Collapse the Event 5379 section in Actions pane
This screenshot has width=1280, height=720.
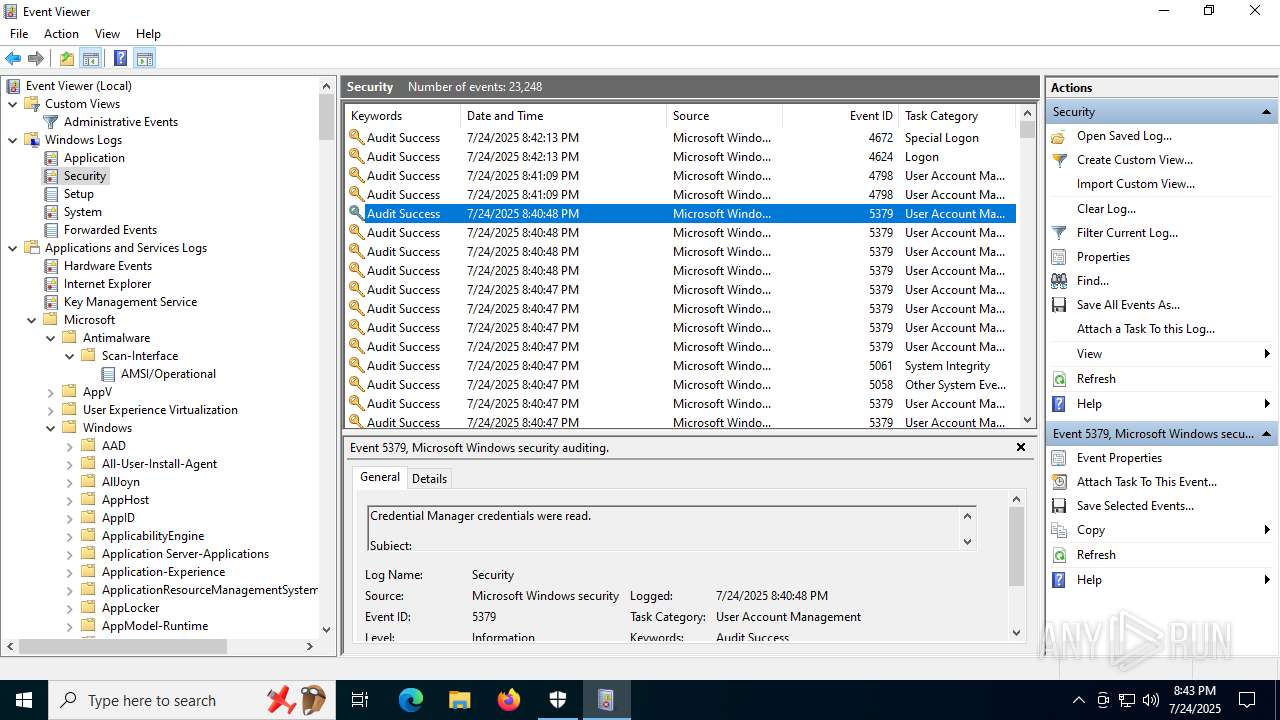(x=1266, y=434)
